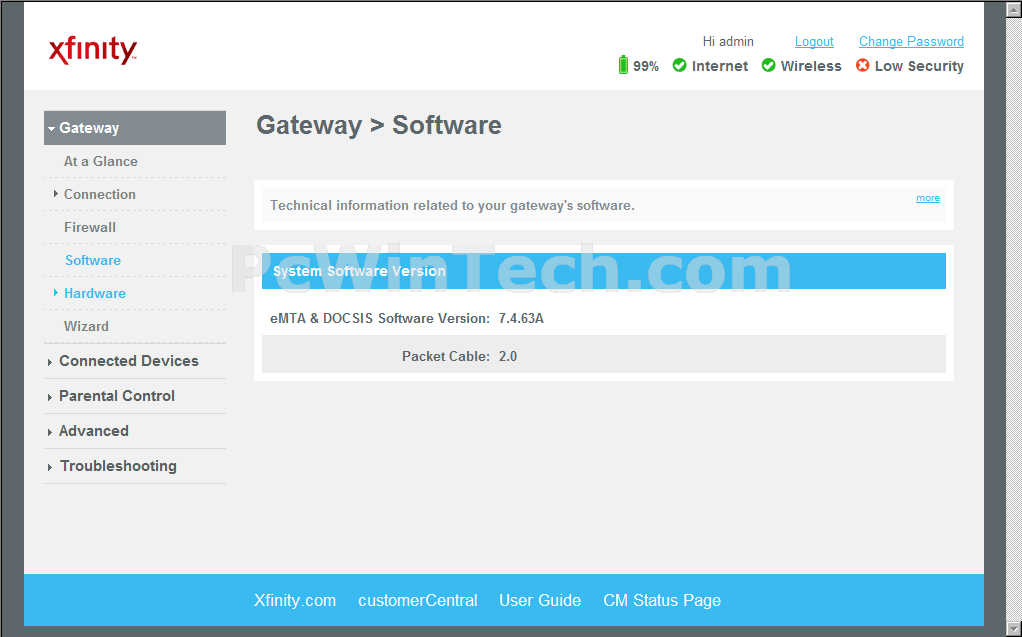1022x637 pixels.
Task: Open the User Guide footer link
Action: pos(540,600)
